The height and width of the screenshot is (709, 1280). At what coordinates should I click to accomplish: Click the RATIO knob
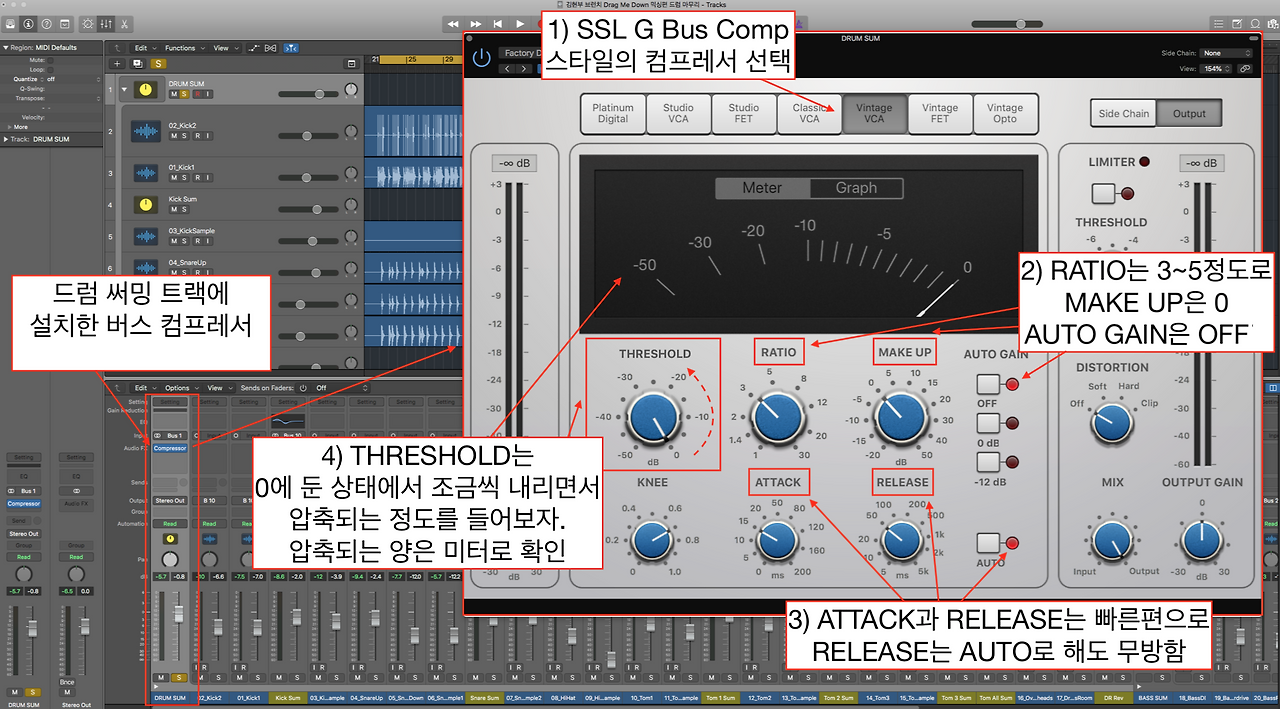click(778, 419)
